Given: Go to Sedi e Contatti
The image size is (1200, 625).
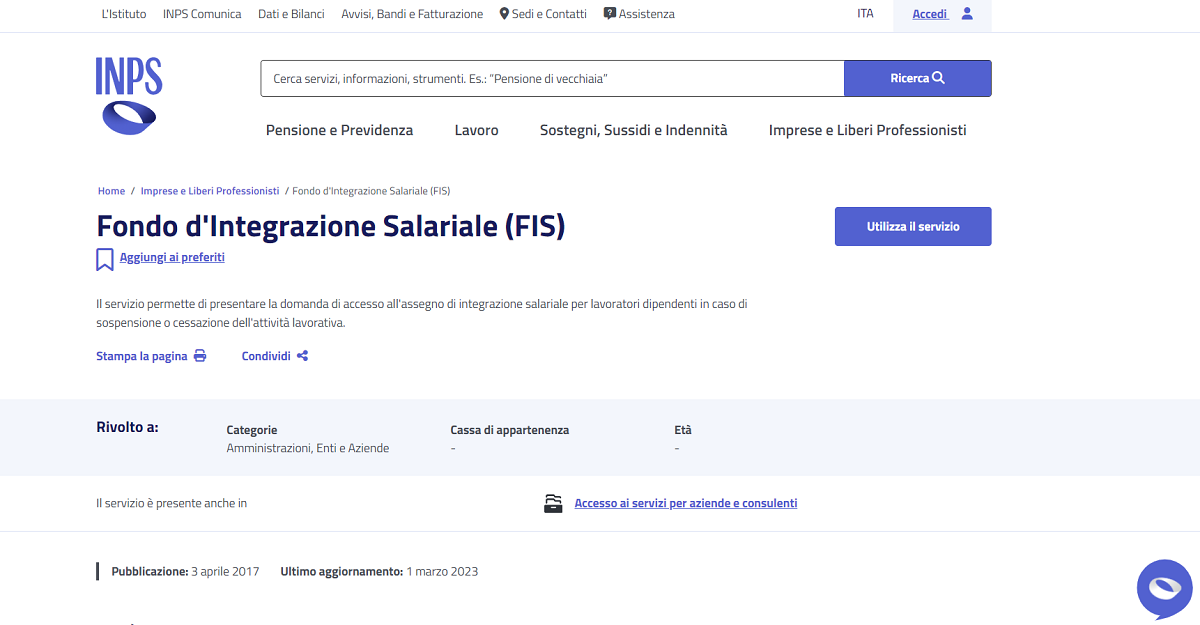Looking at the screenshot, I should pos(549,14).
